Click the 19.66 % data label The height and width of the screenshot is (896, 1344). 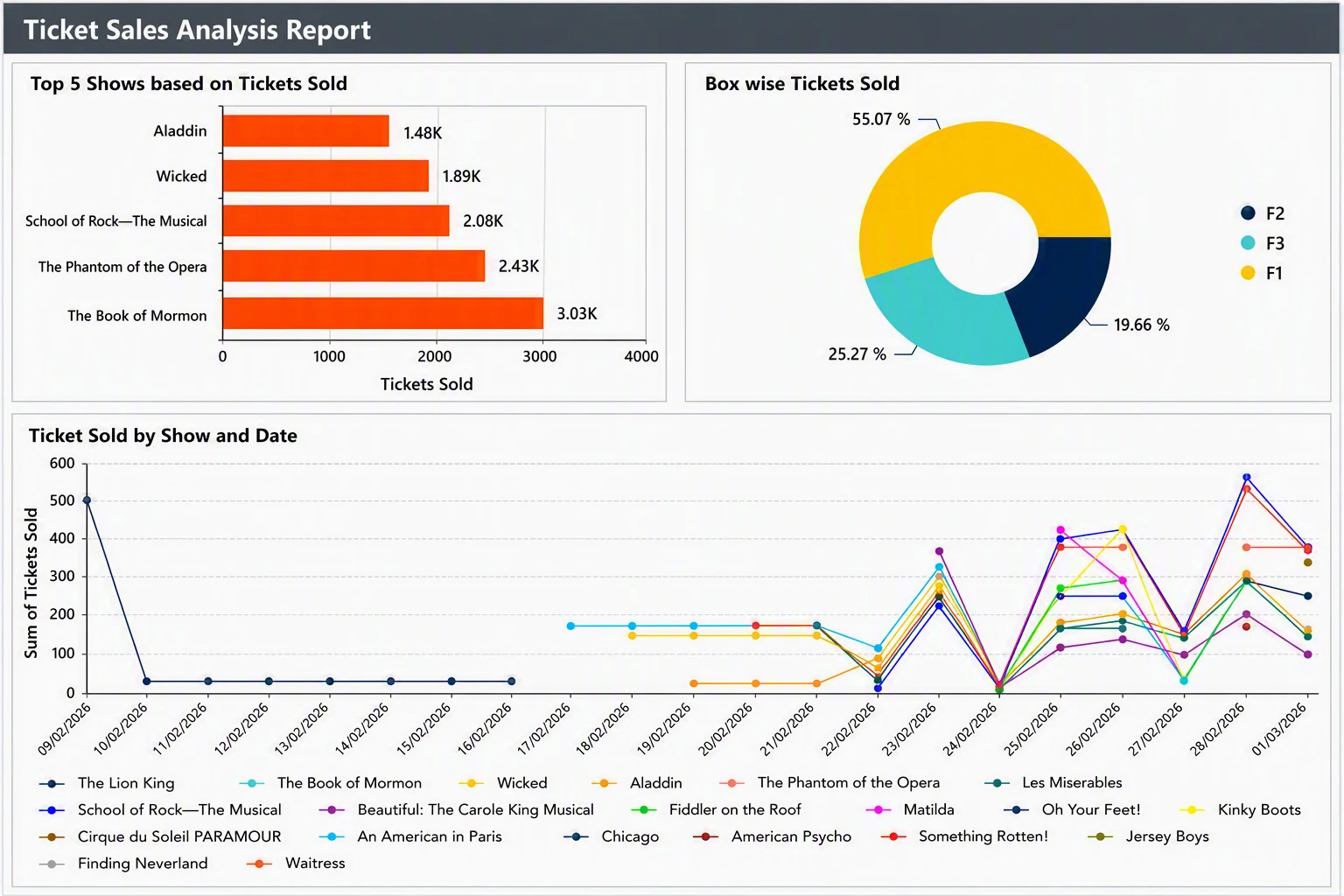[x=1141, y=325]
